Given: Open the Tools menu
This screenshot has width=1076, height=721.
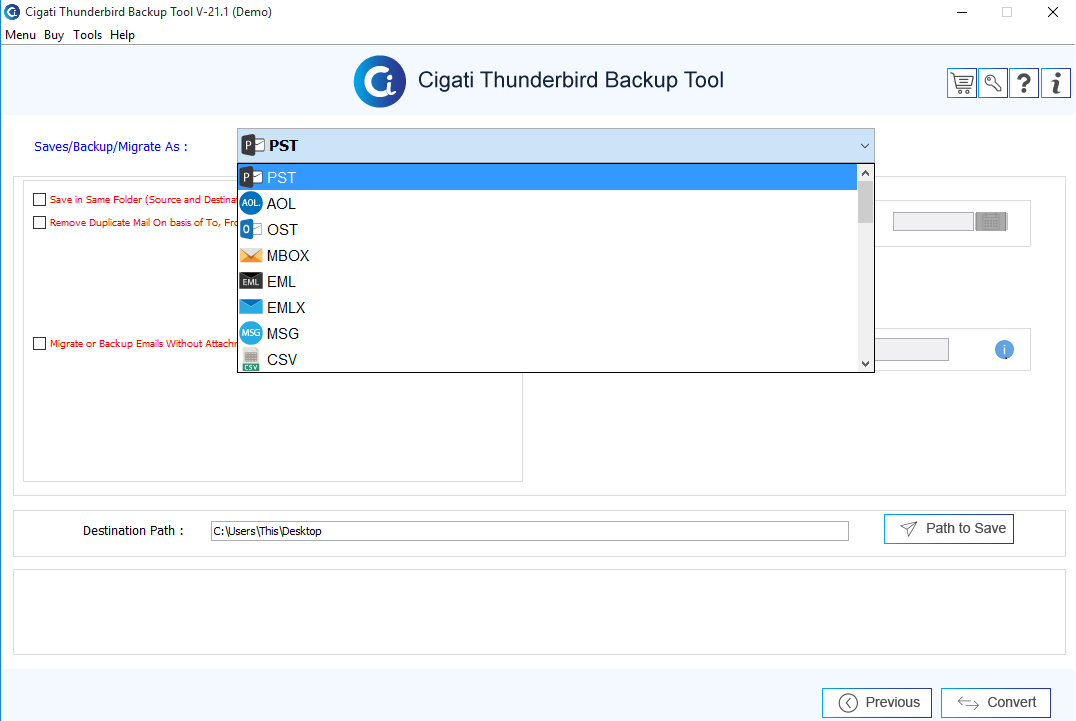Looking at the screenshot, I should (x=88, y=35).
